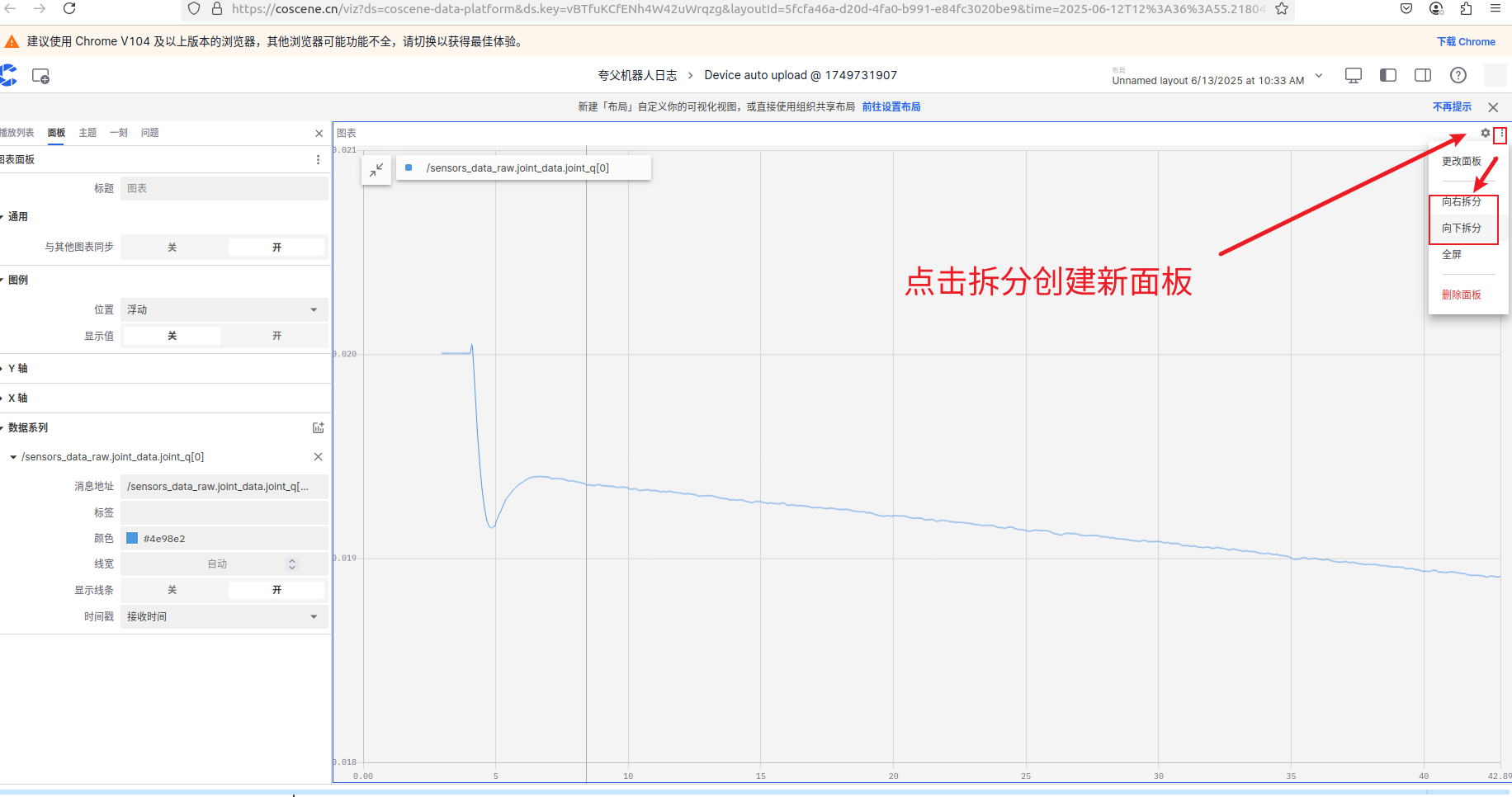Viewport: 1512px width, 797px height.
Task: Open the help question mark icon
Action: tap(1458, 75)
